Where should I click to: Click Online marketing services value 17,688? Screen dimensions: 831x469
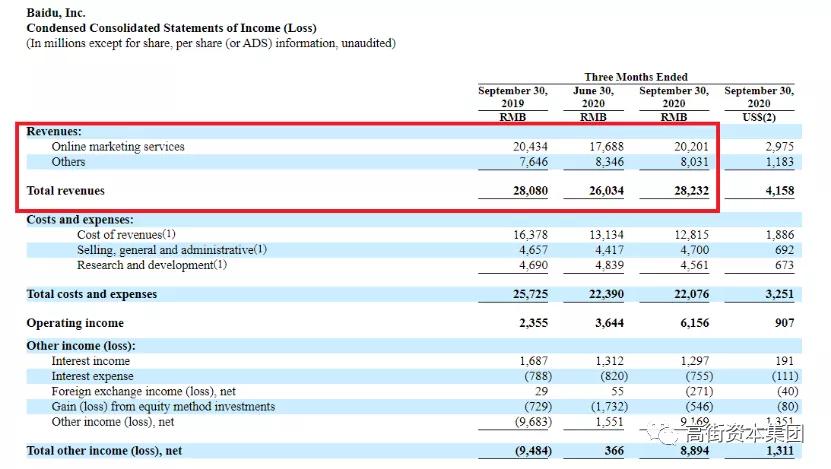(606, 147)
